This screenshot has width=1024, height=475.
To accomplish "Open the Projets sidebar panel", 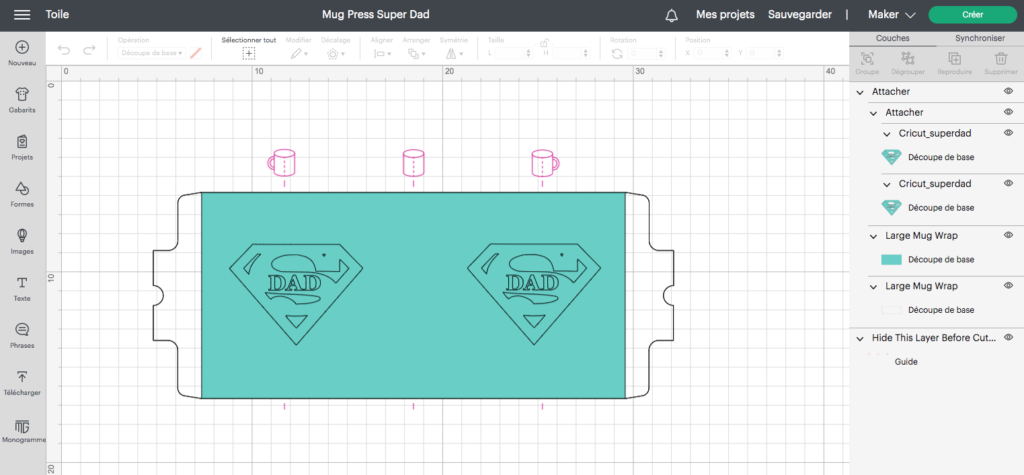I will pos(22,147).
